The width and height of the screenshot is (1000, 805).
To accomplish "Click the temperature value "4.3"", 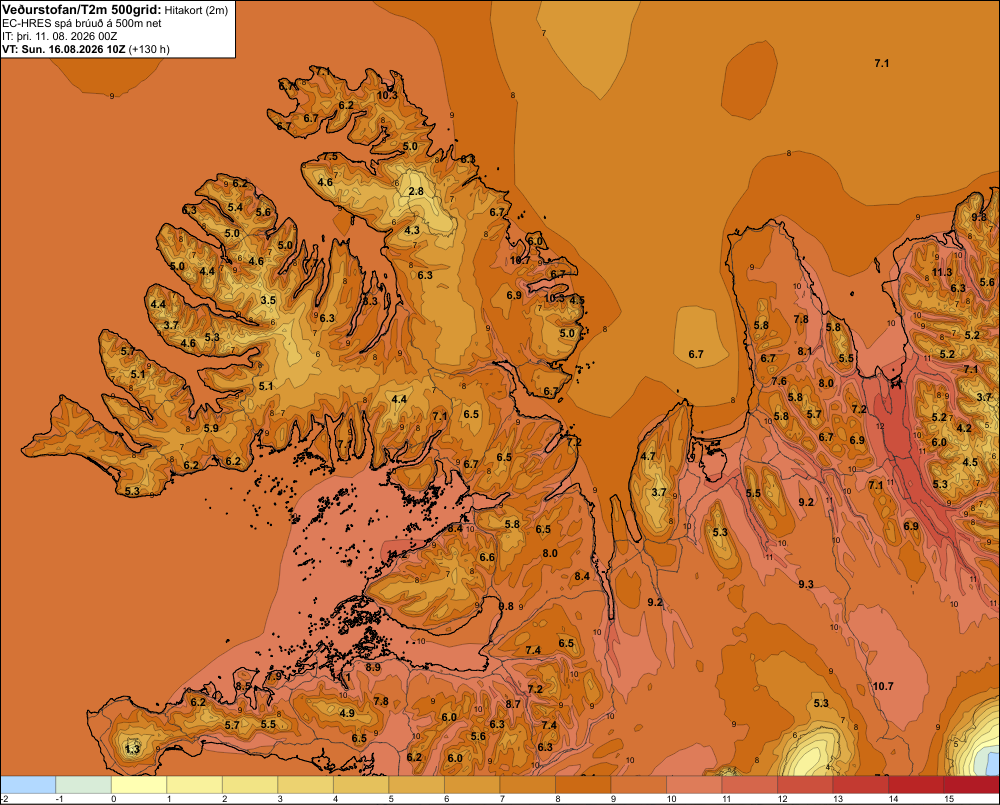I will [412, 230].
